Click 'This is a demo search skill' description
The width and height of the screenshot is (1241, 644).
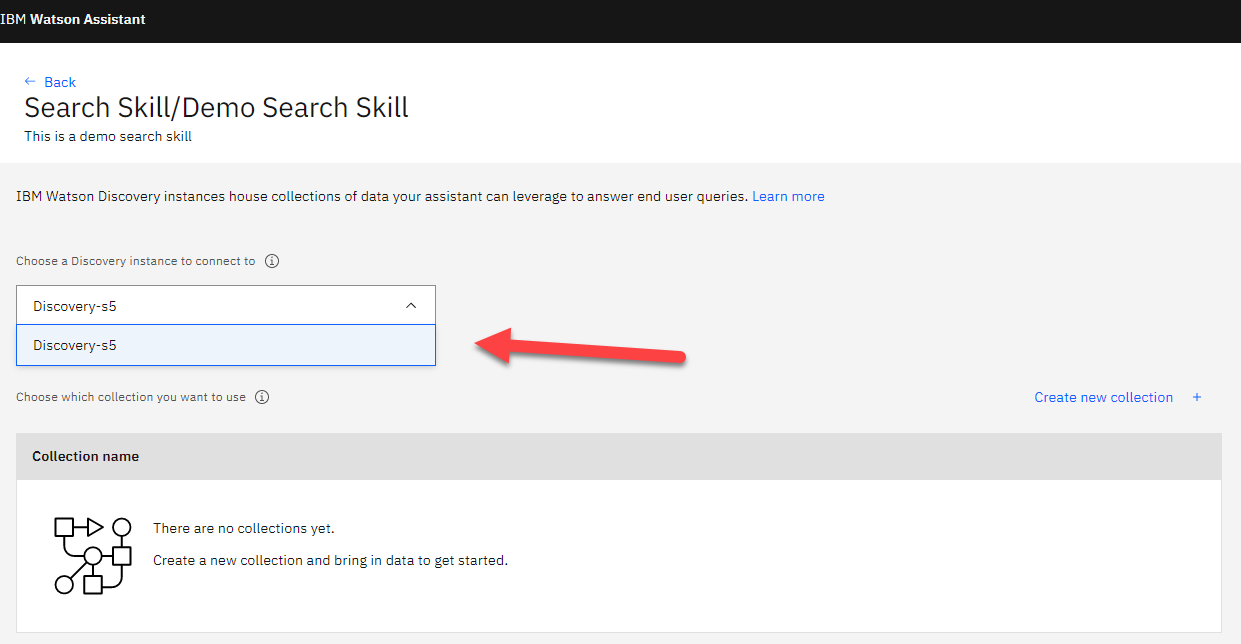108,136
